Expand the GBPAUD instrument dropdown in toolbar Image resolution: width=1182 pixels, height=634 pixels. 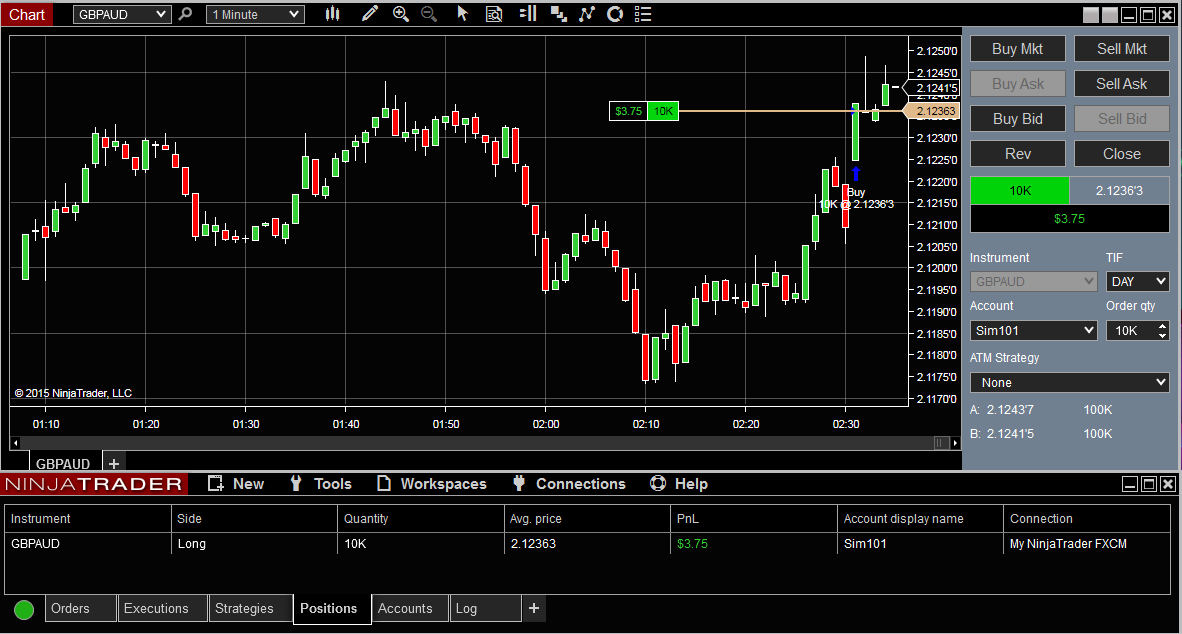pyautogui.click(x=121, y=14)
